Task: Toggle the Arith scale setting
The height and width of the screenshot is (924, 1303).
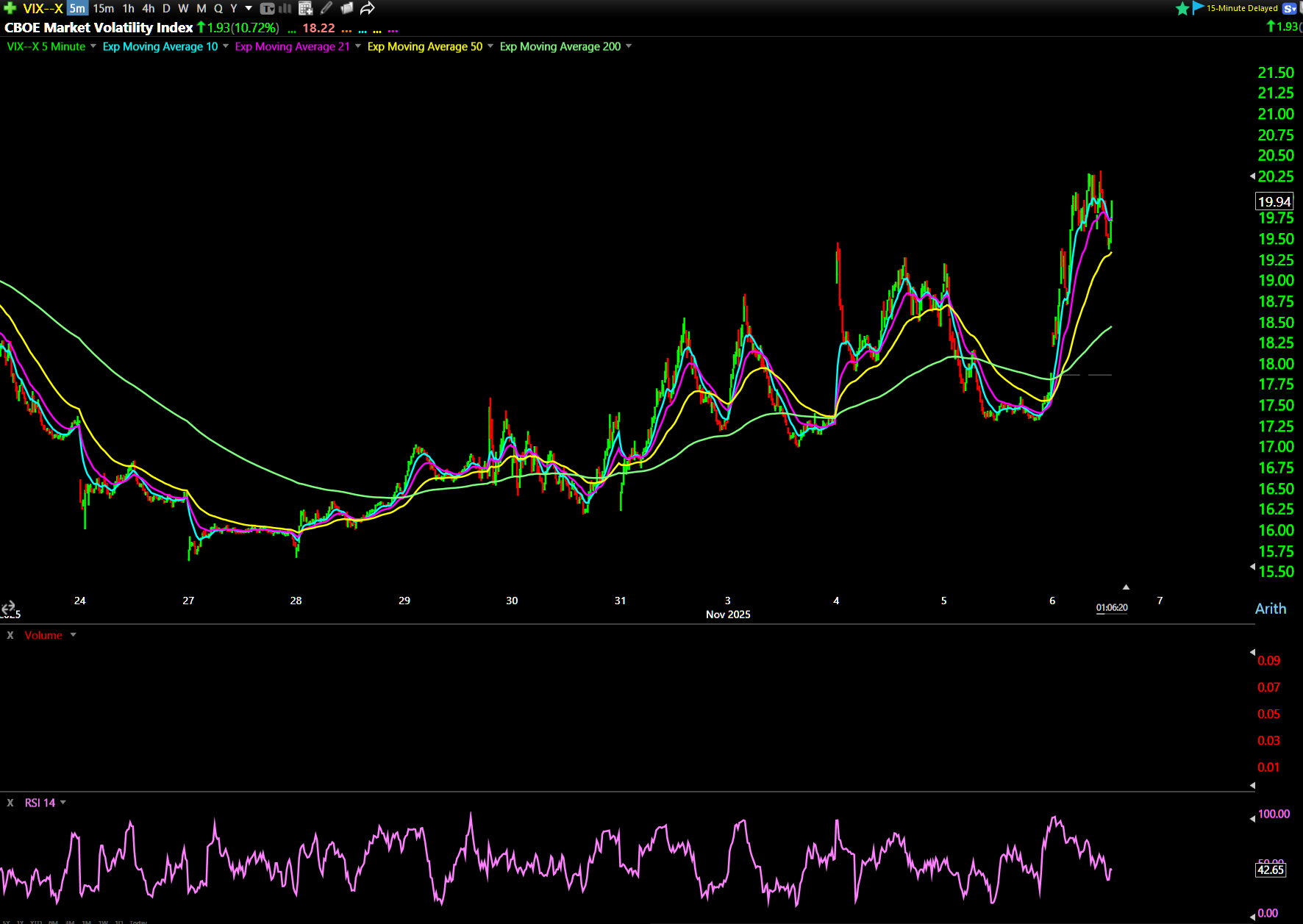Action: (x=1270, y=609)
